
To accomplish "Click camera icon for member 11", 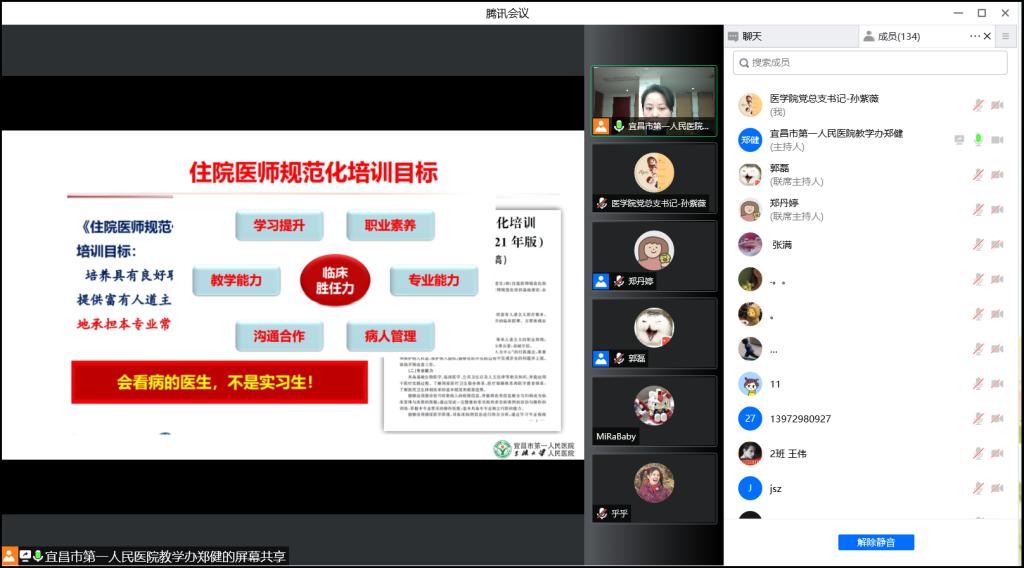I will [997, 384].
